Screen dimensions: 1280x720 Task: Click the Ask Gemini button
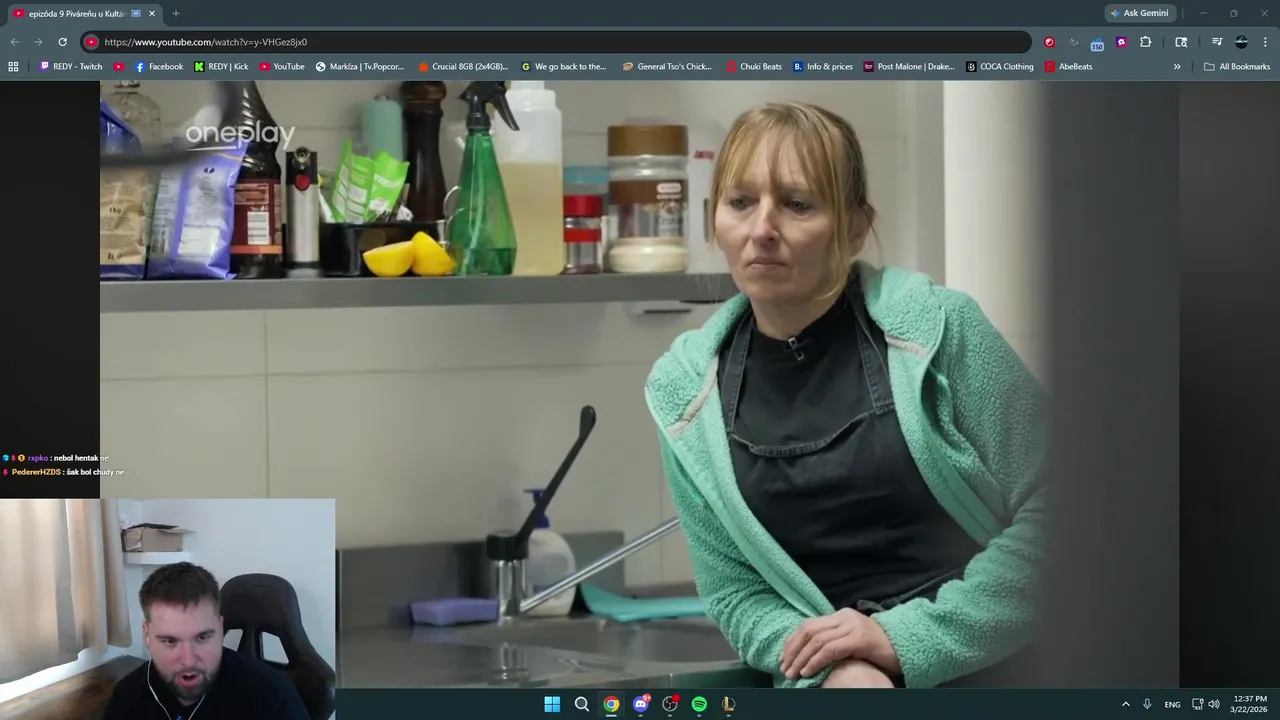coord(1139,13)
